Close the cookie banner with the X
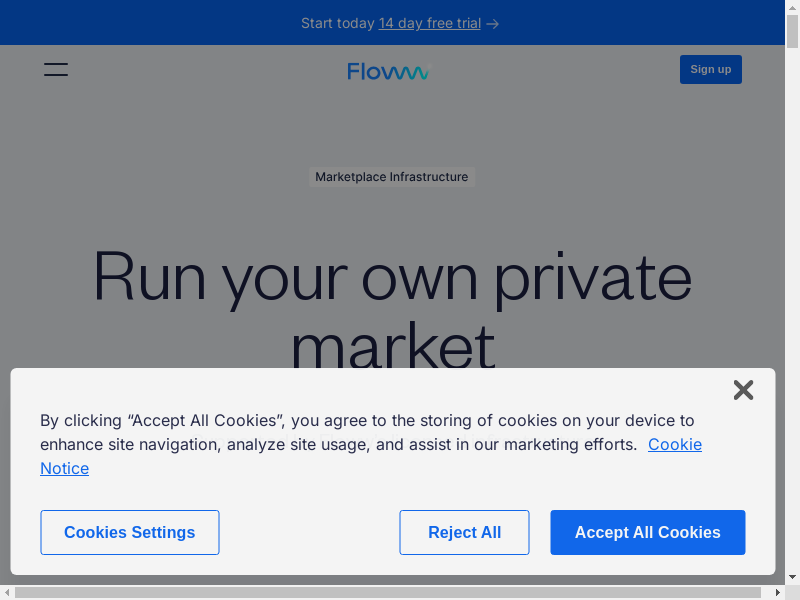The image size is (800, 600). tap(743, 390)
